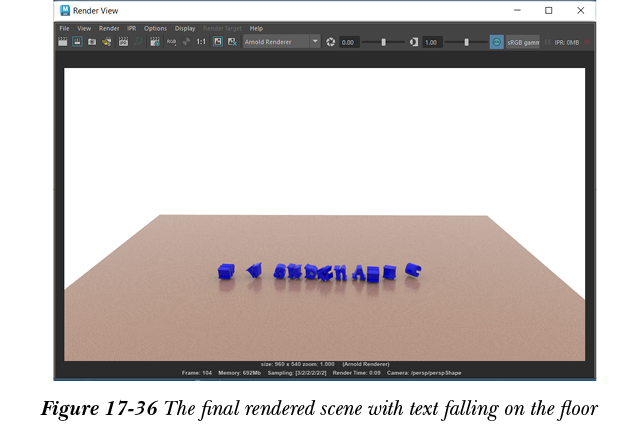Open the Options menu
The image size is (640, 427).
point(155,29)
